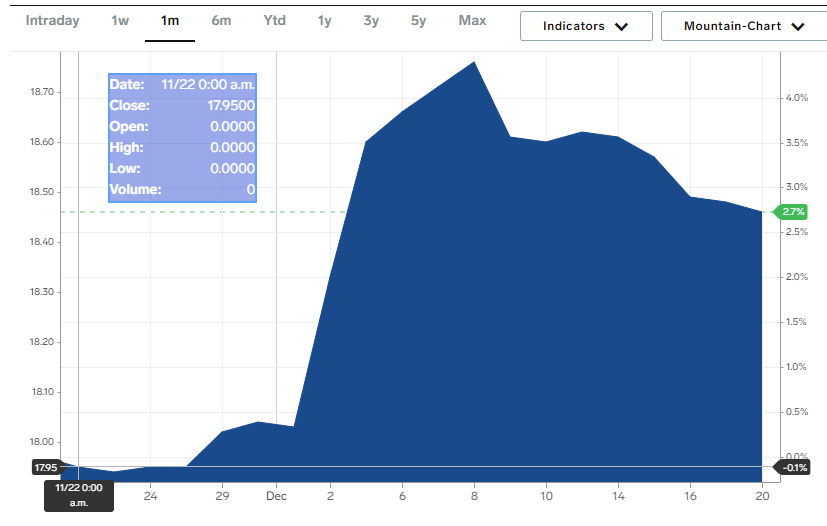Open the Mountain-Chart type dropdown
This screenshot has height=526, width=827.
[743, 27]
